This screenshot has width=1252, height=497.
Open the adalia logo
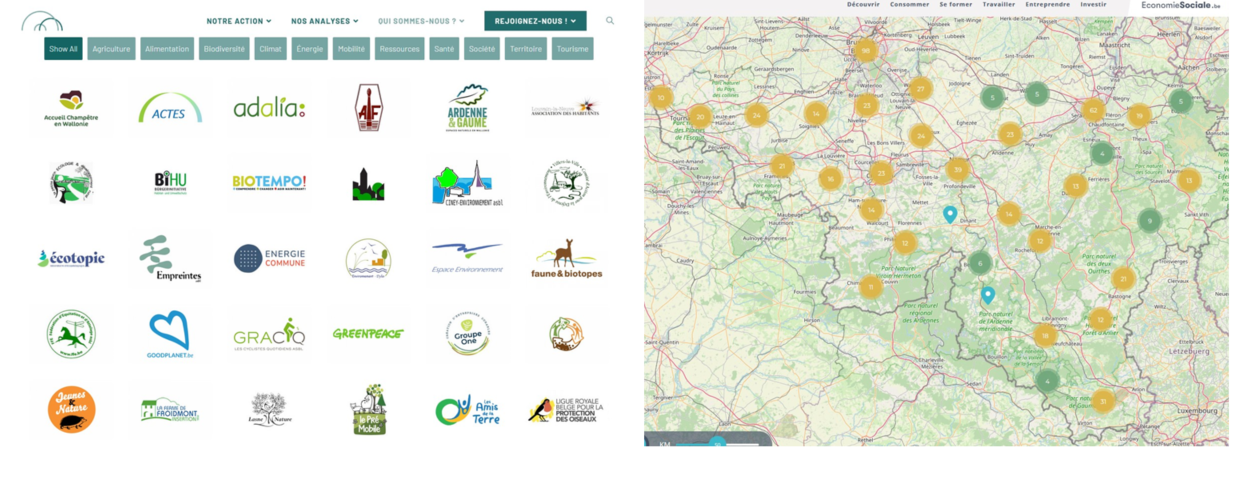[x=269, y=107]
